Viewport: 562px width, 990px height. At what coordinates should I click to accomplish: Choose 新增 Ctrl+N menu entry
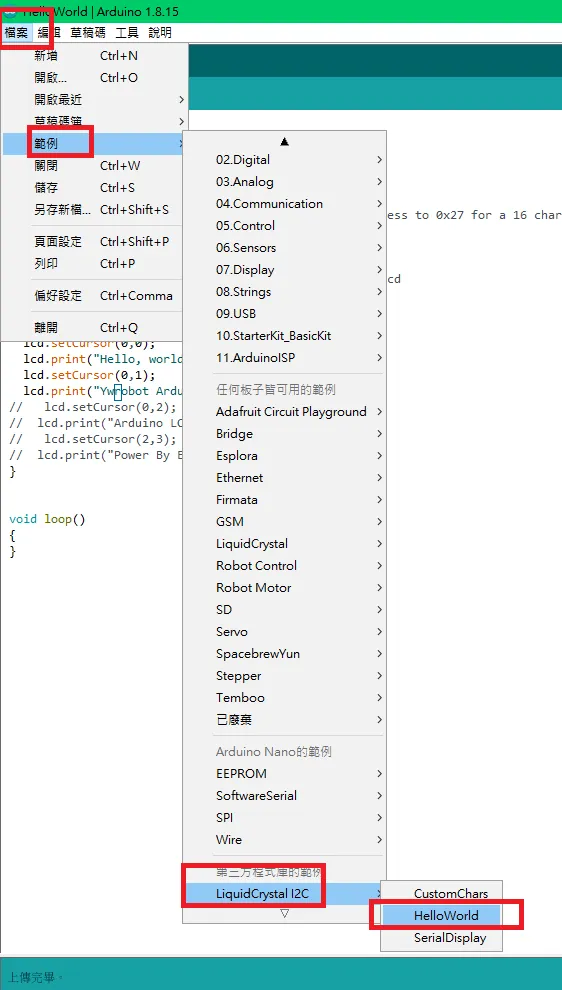[93, 56]
